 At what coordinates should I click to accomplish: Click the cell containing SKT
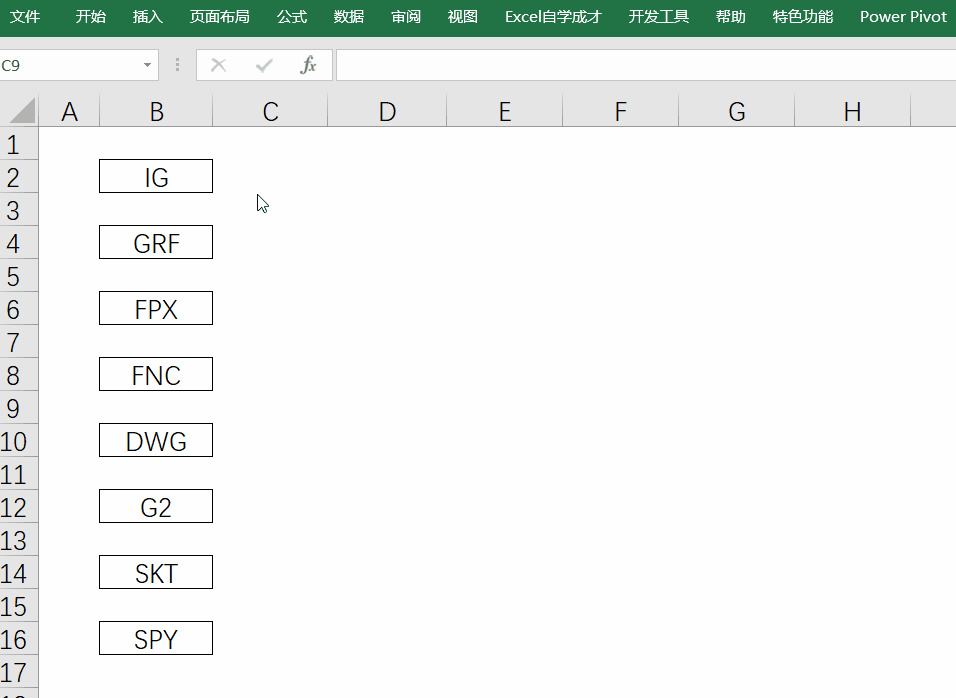click(x=156, y=573)
